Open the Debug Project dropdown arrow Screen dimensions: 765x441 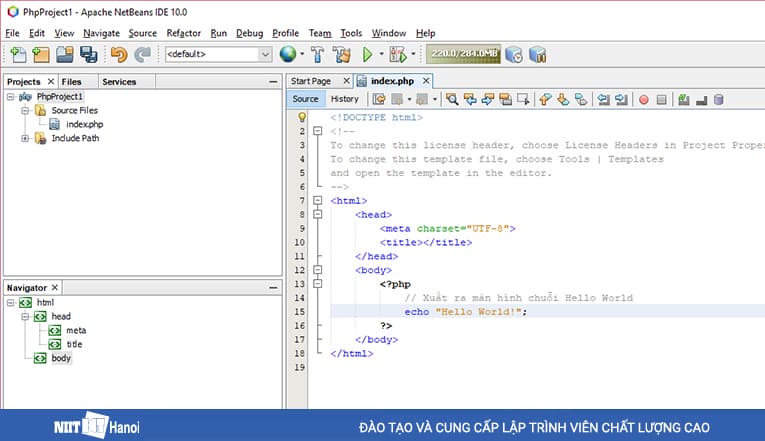click(413, 54)
